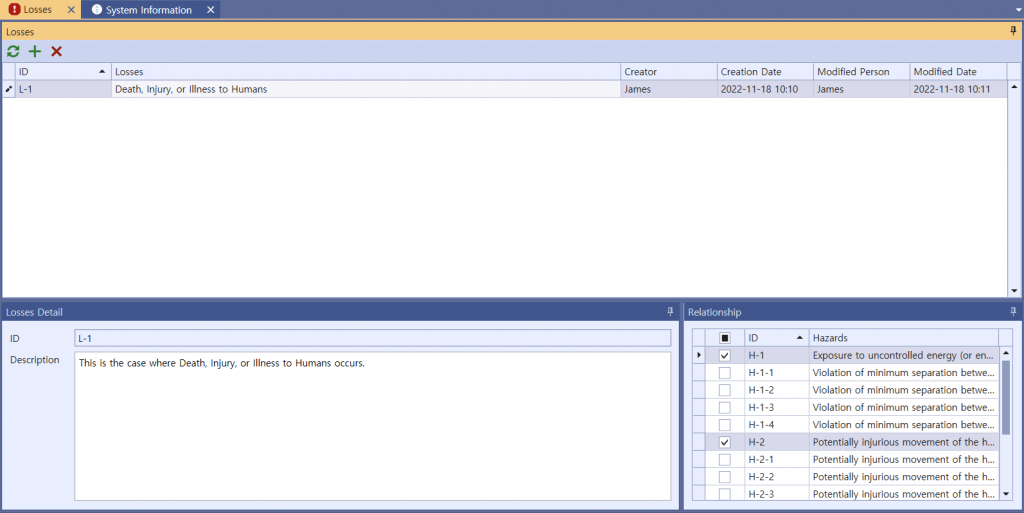
Task: Click Creator cell 'James'
Action: pos(668,89)
